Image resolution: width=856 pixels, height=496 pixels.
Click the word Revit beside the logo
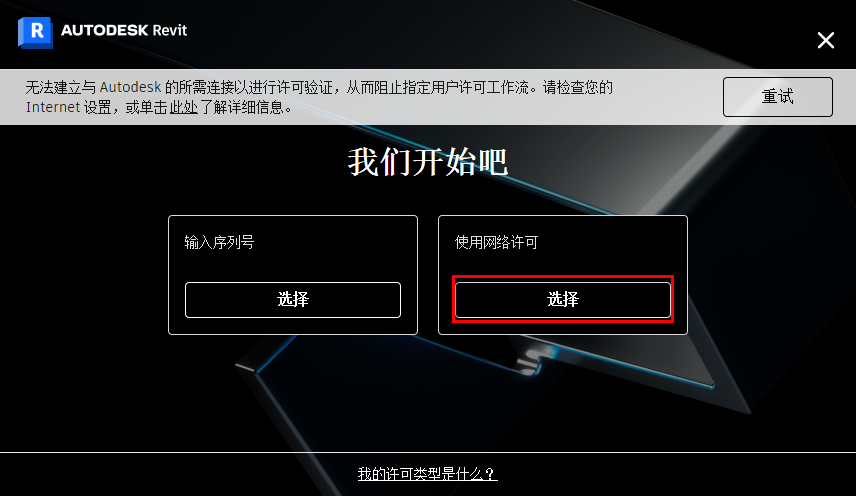pyautogui.click(x=170, y=30)
